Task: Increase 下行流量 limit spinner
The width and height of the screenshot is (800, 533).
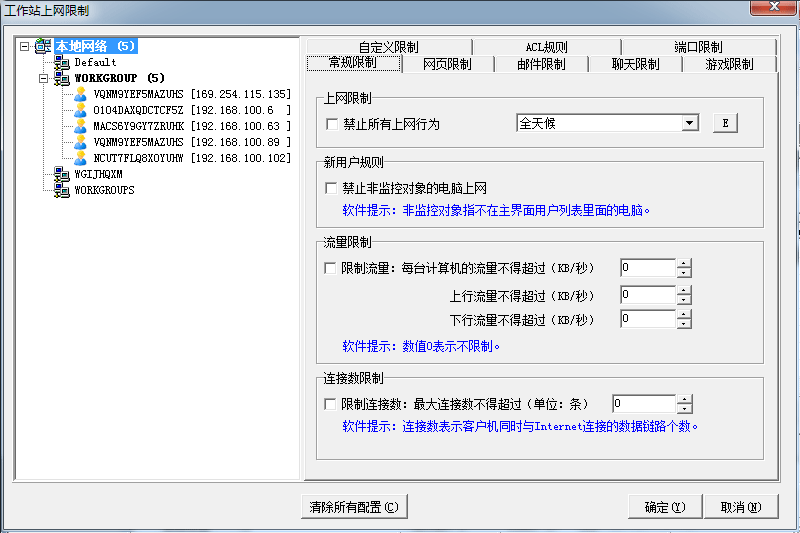Action: pyautogui.click(x=684, y=314)
